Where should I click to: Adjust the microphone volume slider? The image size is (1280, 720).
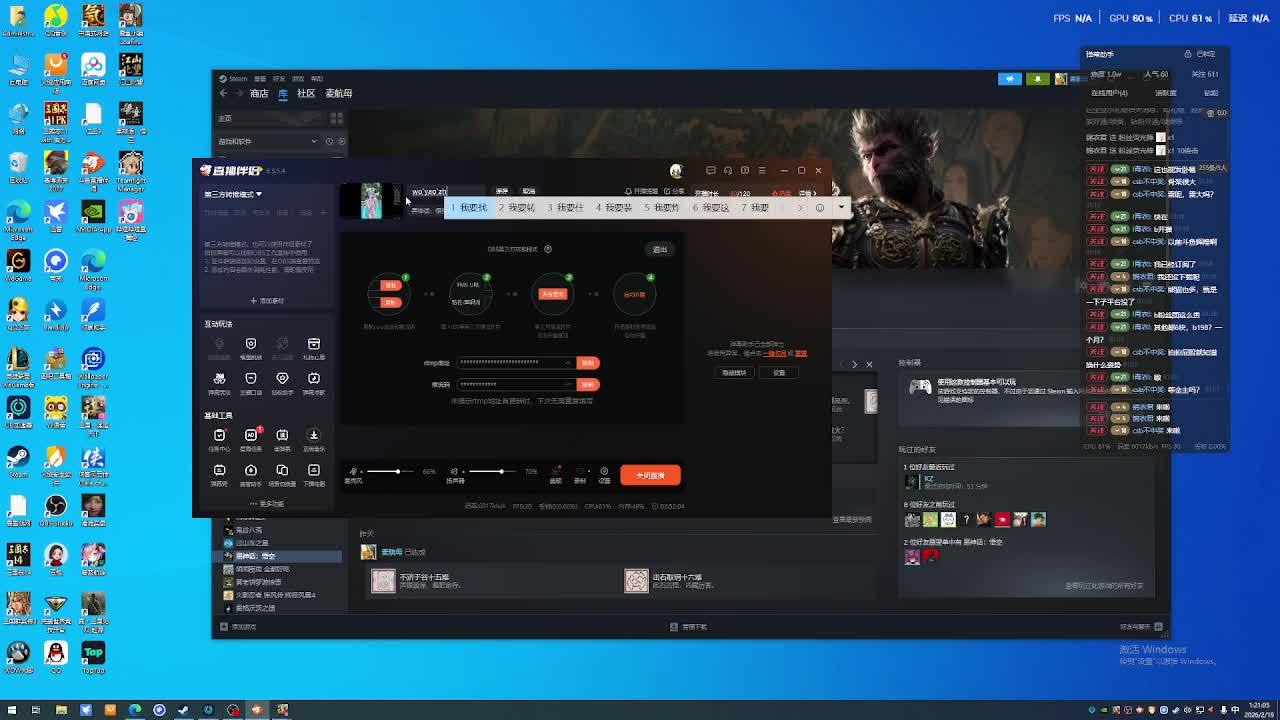pos(397,471)
